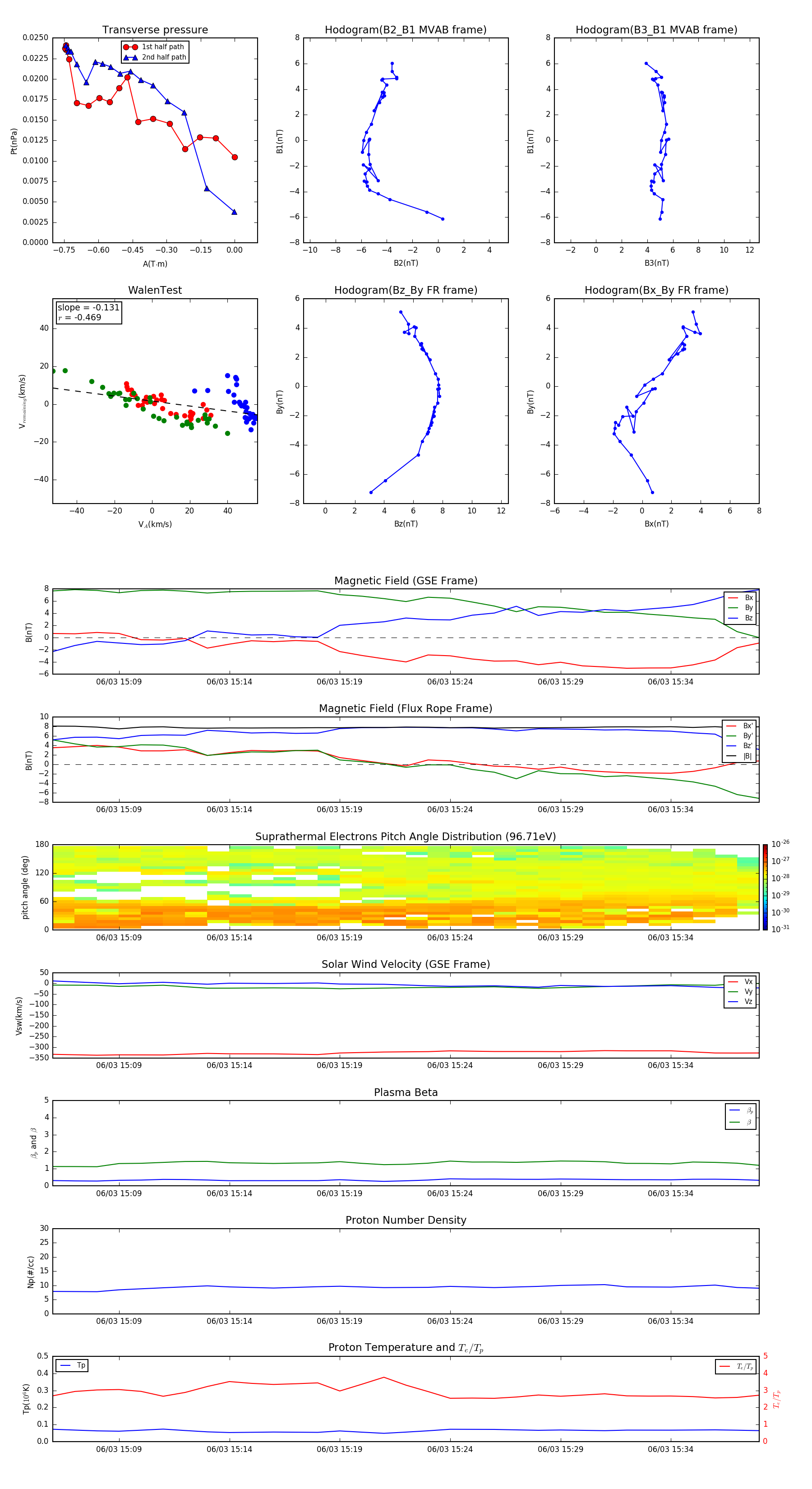
Task: Select the Vy entry in velocity legend
Action: [740, 992]
